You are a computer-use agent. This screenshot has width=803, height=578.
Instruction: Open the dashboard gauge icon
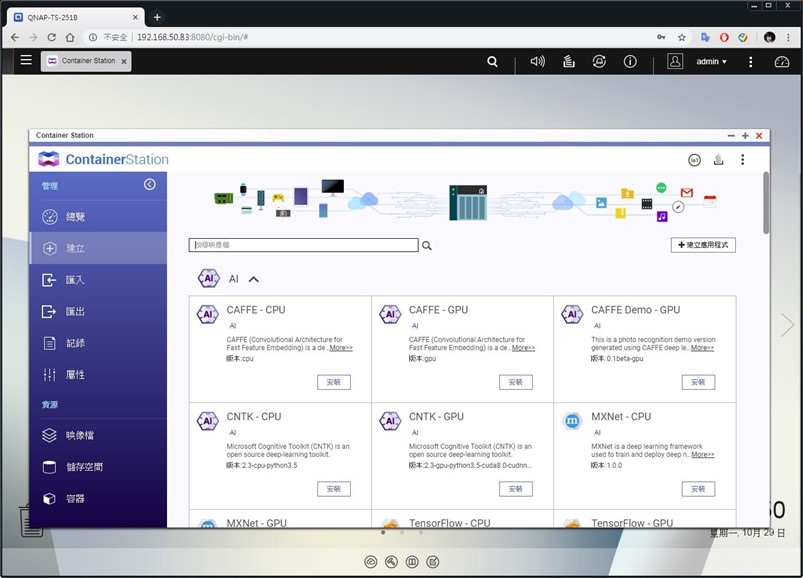tap(781, 62)
